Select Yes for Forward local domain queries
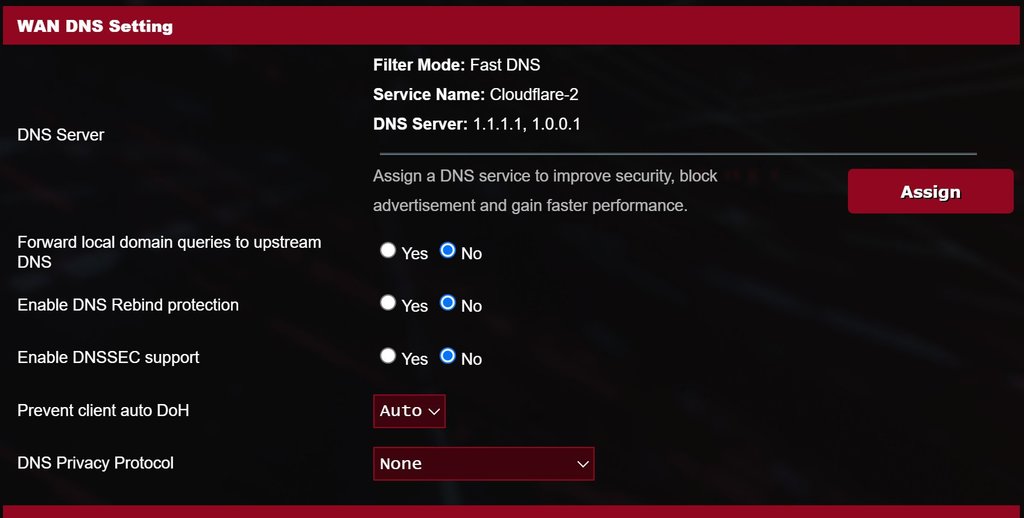Screen dimensions: 1024x518 click(388, 250)
